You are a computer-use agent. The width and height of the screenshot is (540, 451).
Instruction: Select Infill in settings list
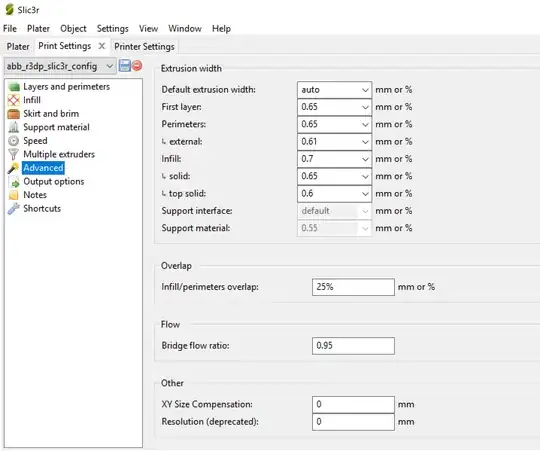tap(32, 100)
